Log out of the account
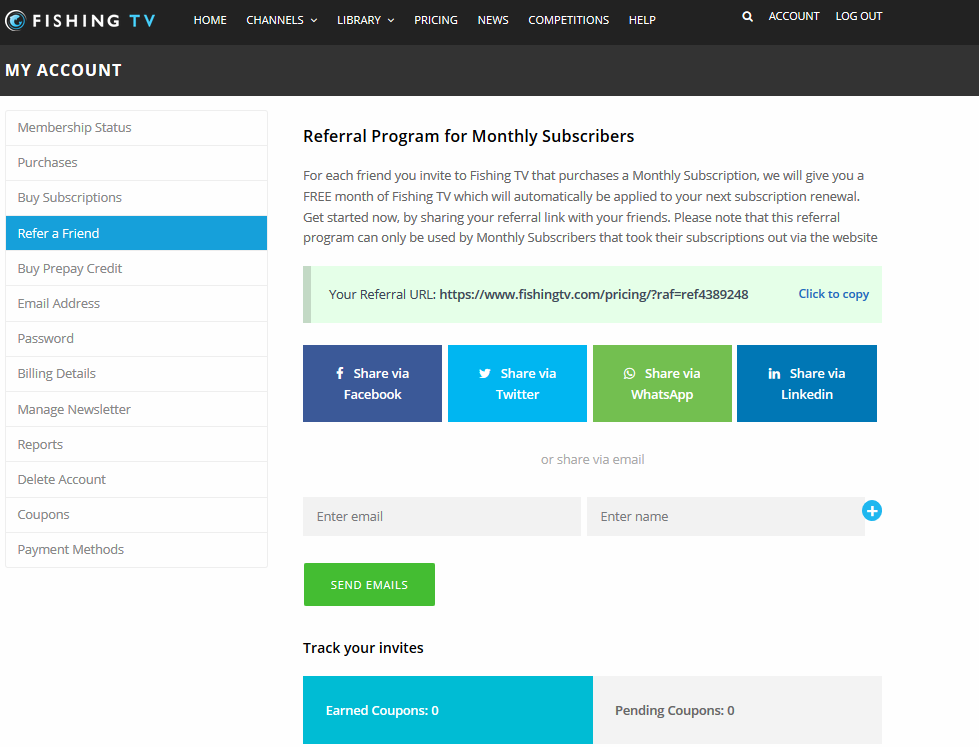The height and width of the screenshot is (747, 979). click(858, 16)
